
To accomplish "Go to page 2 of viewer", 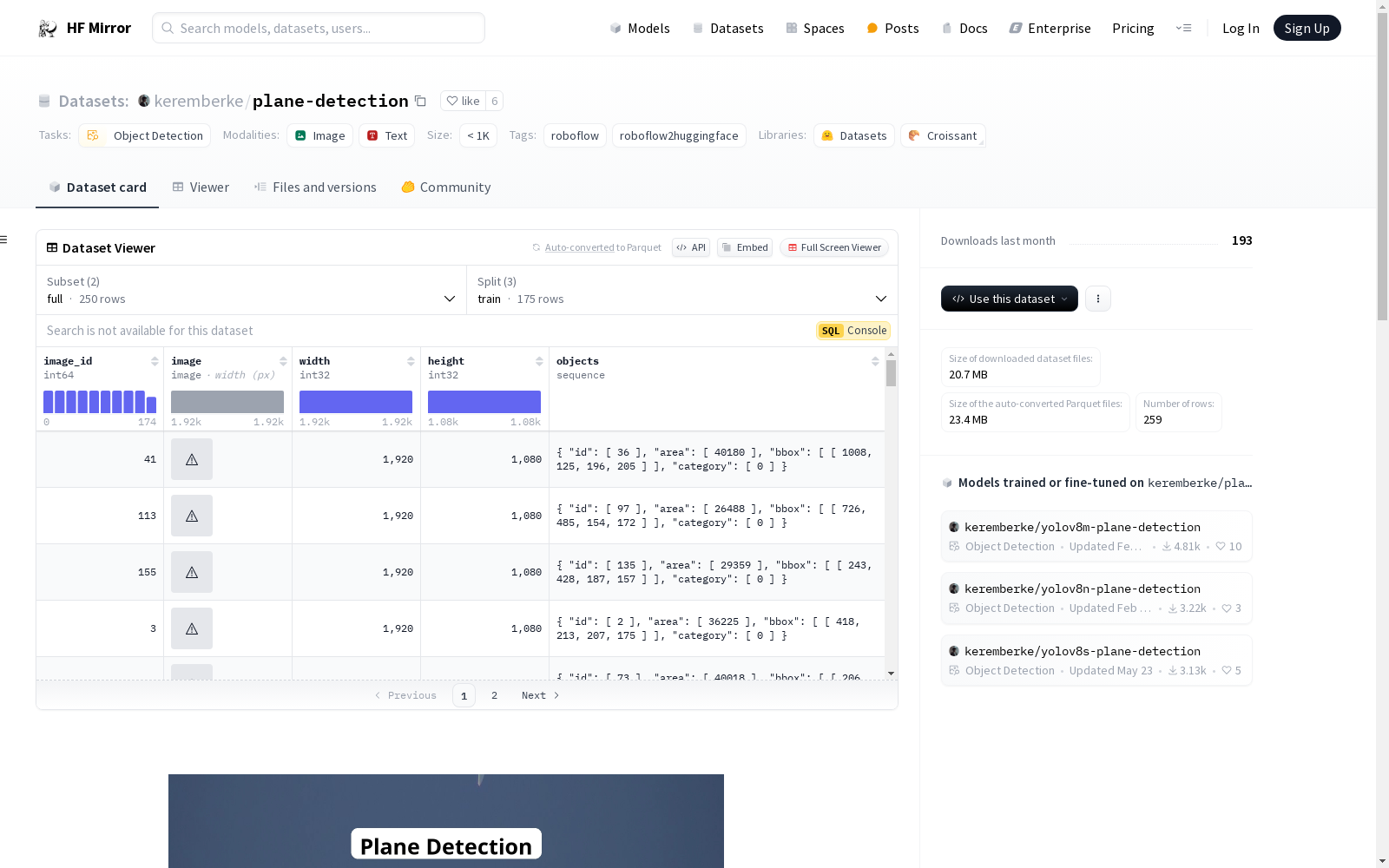I will (x=494, y=695).
